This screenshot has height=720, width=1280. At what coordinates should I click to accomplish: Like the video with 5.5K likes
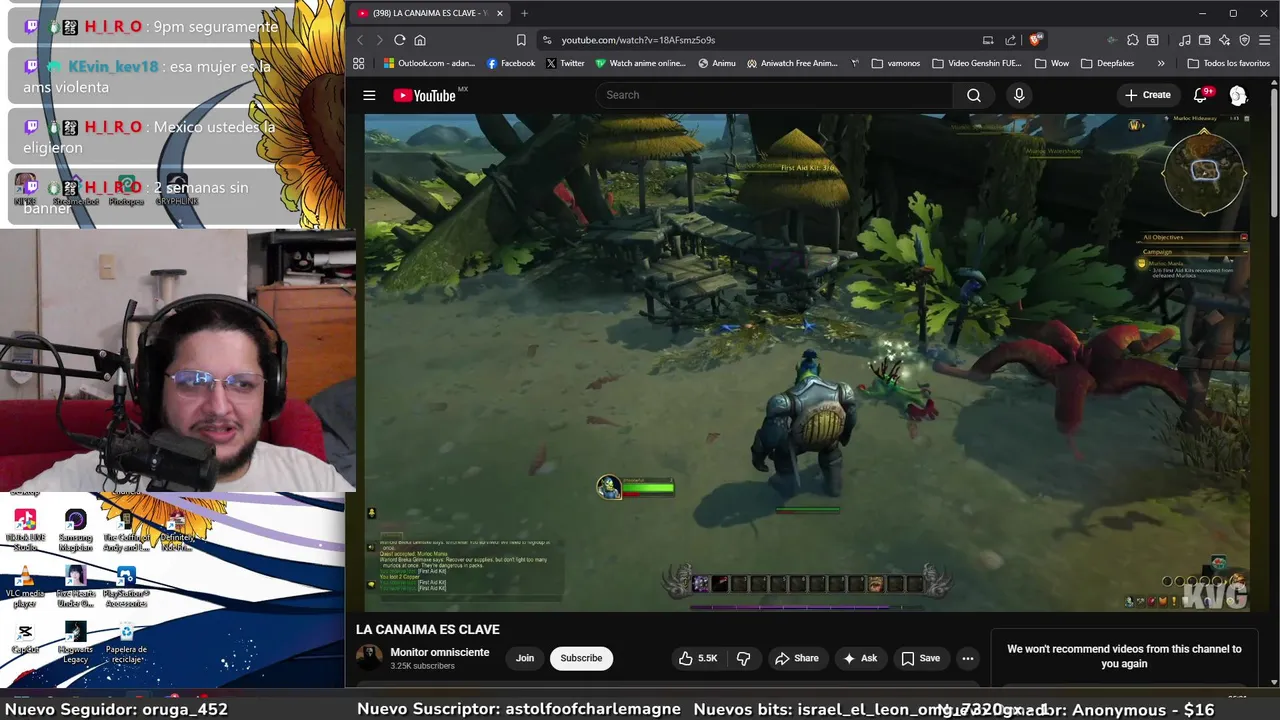click(698, 658)
